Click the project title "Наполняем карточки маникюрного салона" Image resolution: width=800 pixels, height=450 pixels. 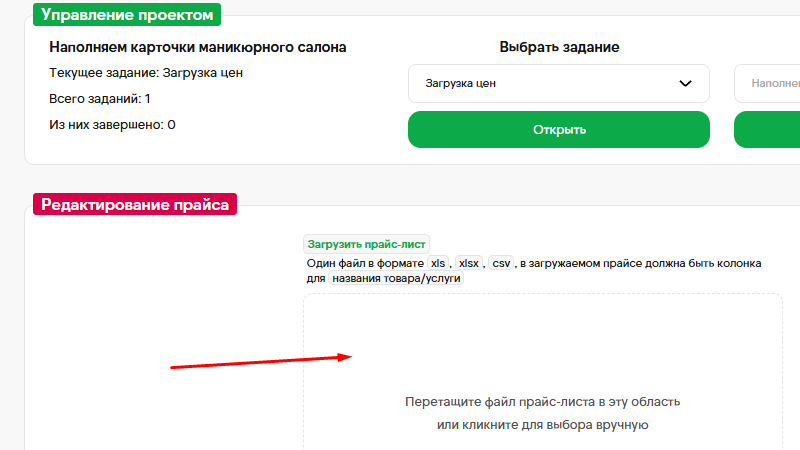coord(198,47)
